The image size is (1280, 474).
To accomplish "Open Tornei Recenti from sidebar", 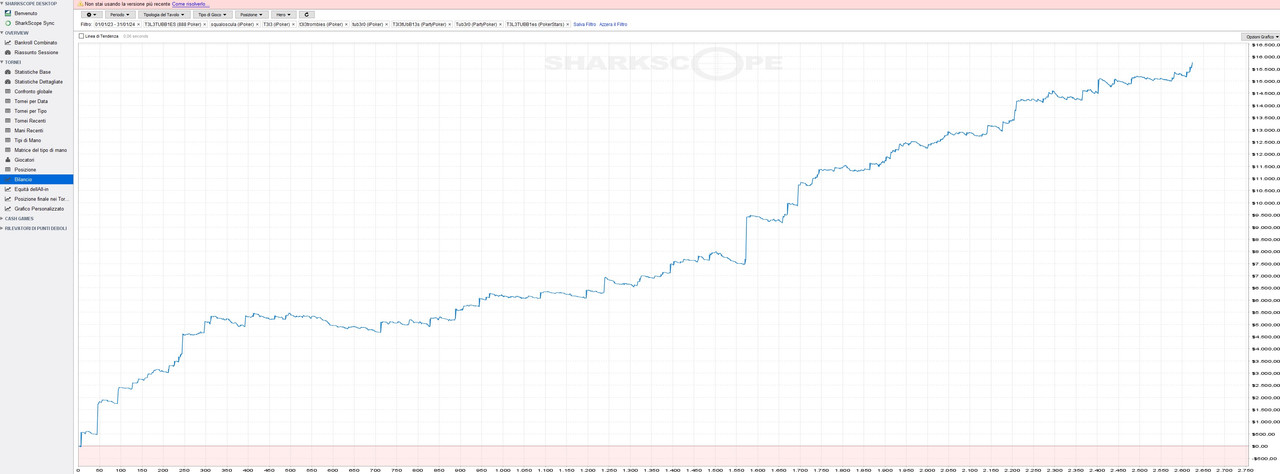I will click(x=30, y=121).
